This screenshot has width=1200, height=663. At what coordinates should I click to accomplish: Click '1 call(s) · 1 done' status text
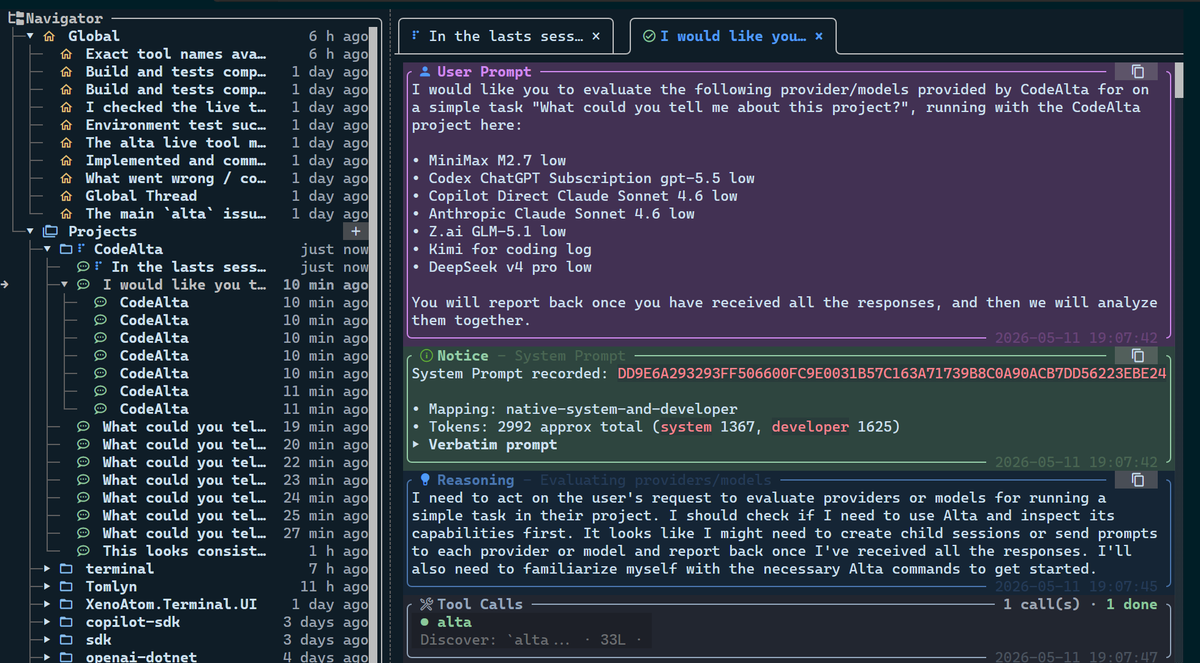click(1080, 604)
